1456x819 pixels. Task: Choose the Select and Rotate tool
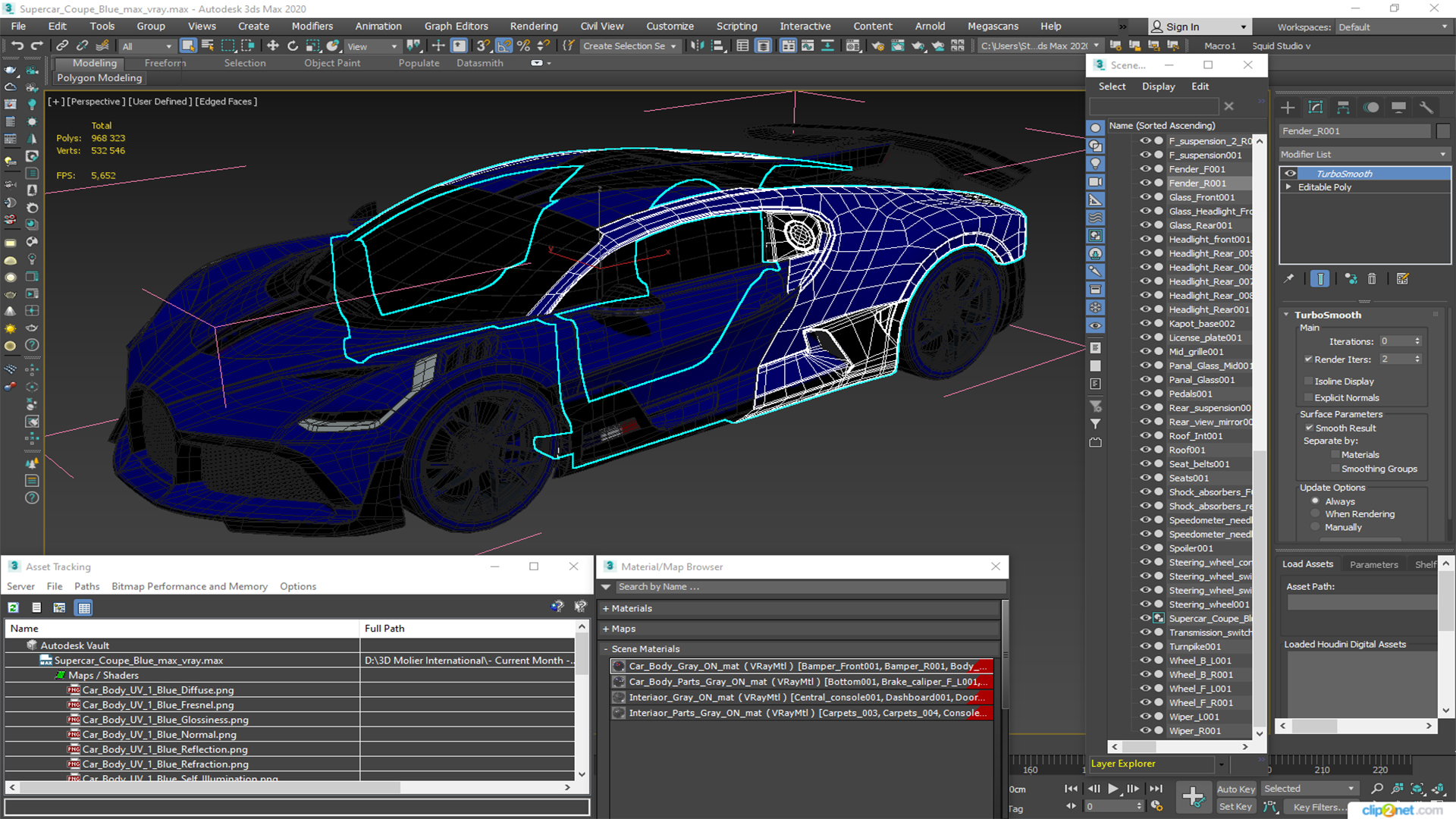pyautogui.click(x=293, y=45)
